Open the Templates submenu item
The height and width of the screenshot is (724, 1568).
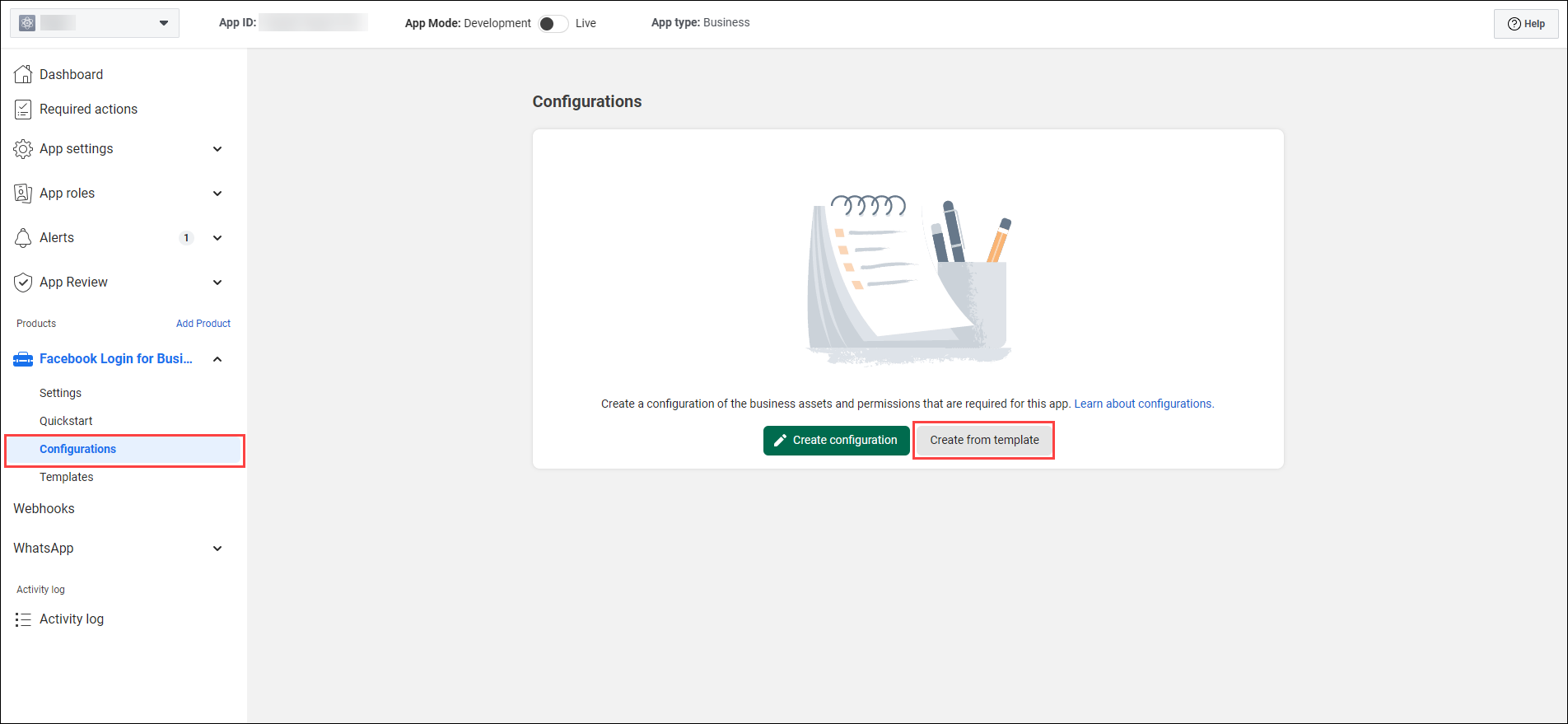pos(67,477)
